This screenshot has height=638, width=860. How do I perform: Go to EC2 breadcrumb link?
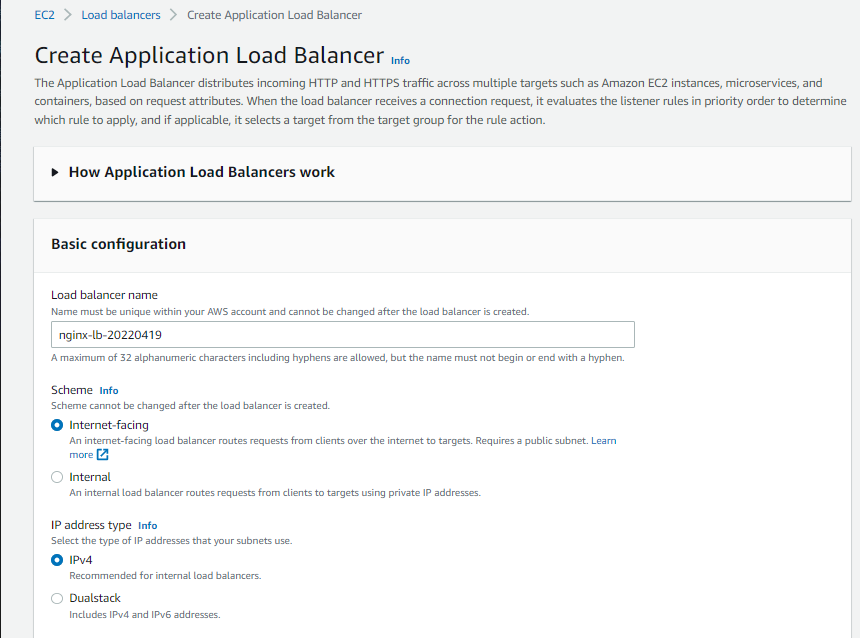44,15
